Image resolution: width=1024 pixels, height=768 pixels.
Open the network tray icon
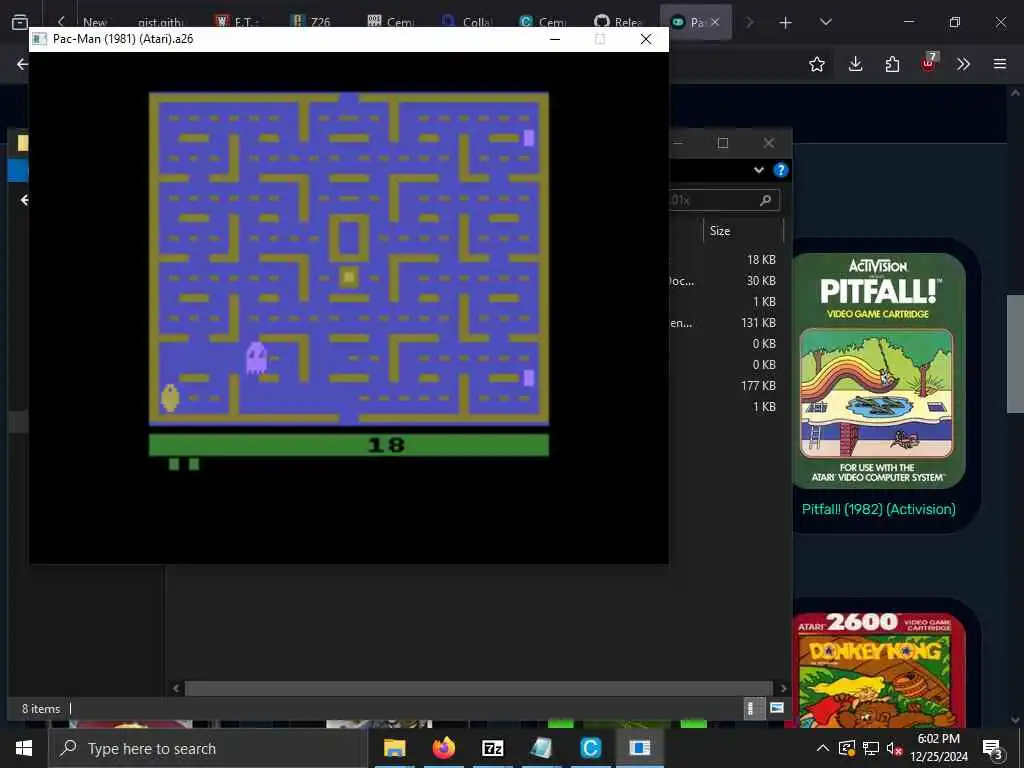coord(871,748)
